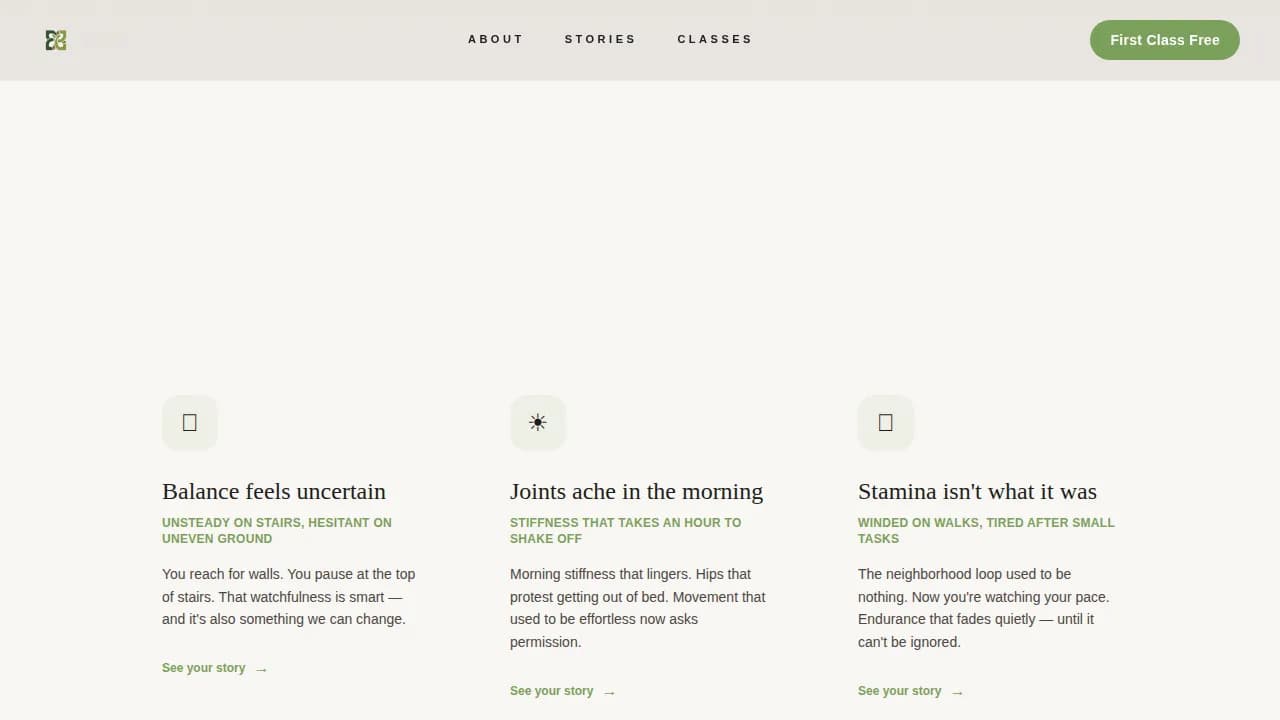1280x720 pixels.
Task: Click heading Balance feels uncertain
Action: pyautogui.click(x=274, y=491)
